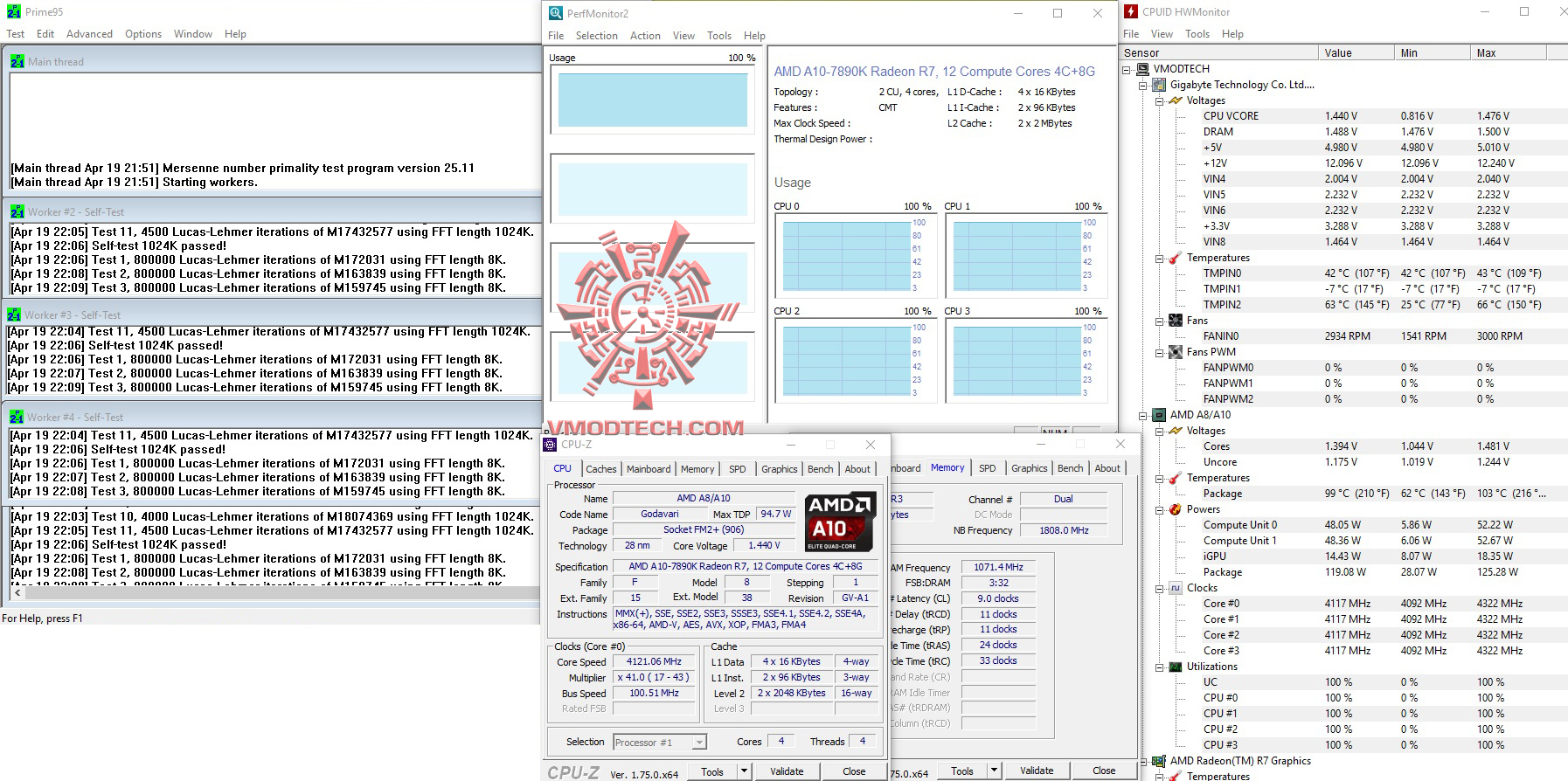Collapse the Gigabyte Technology Co. Ltd node
The image size is (1568, 781).
click(1143, 85)
